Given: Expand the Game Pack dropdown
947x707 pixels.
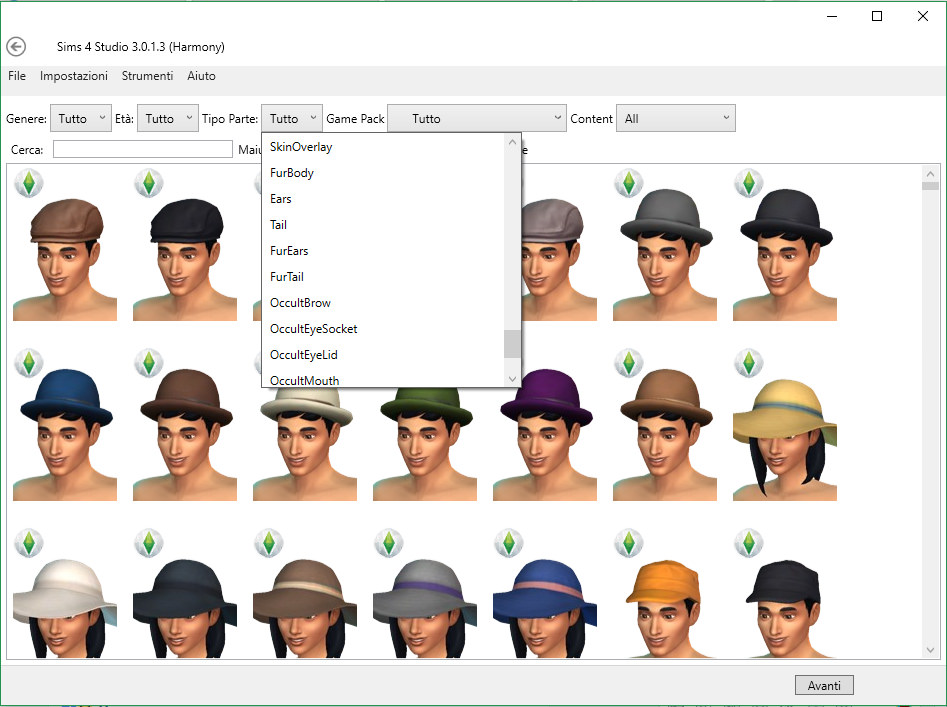Looking at the screenshot, I should 476,117.
